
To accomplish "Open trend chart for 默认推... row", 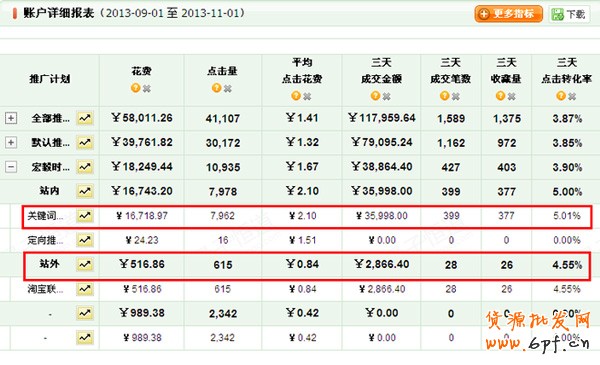I will pyautogui.click(x=85, y=142).
